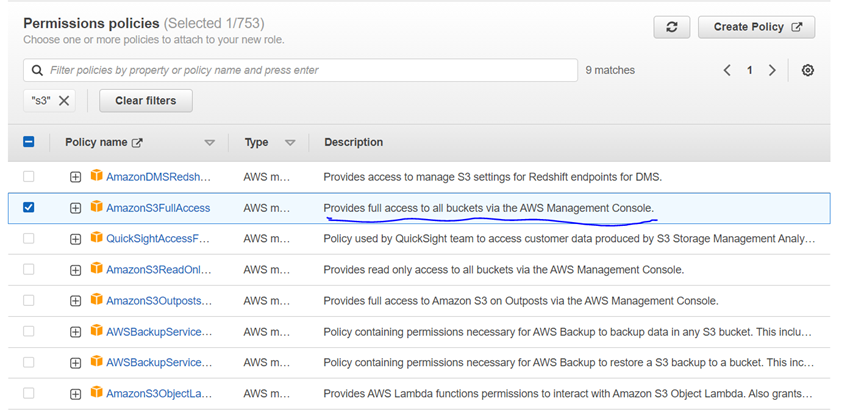Click the AmazonDMSRedshift policy cube icon
The height and width of the screenshot is (412, 850).
click(97, 176)
